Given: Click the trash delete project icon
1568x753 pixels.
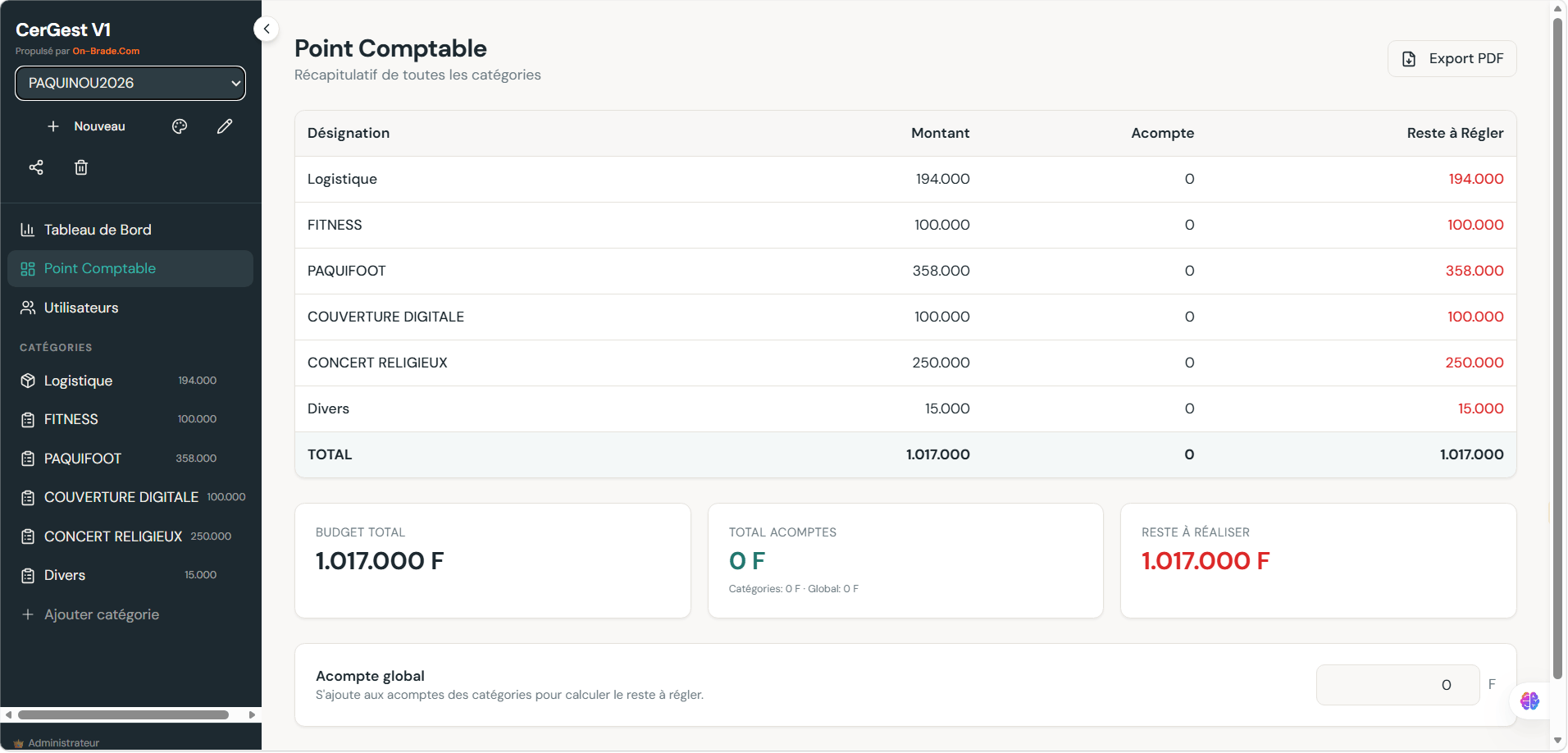Looking at the screenshot, I should (x=81, y=167).
